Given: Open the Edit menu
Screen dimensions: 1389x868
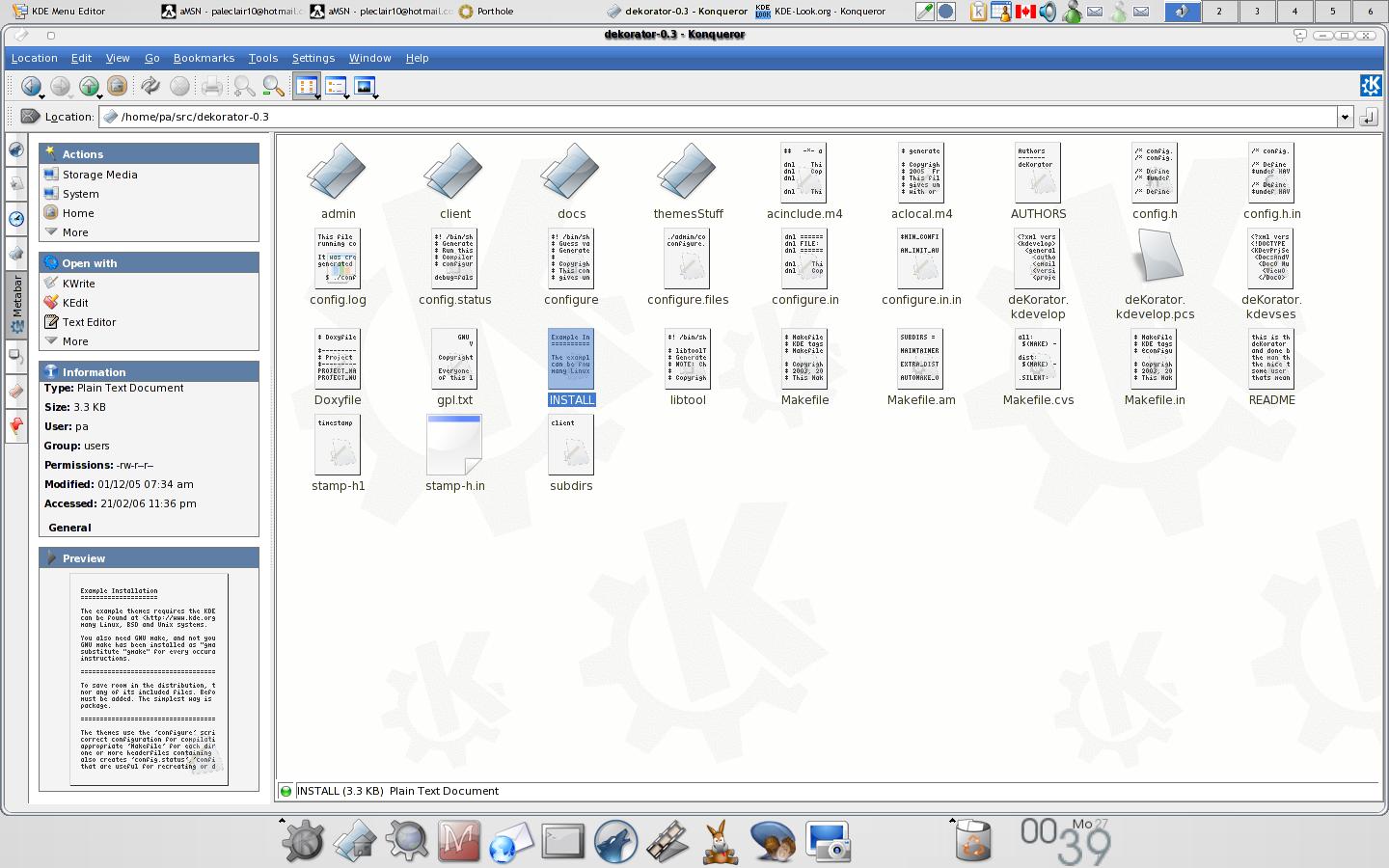Looking at the screenshot, I should pos(81,58).
